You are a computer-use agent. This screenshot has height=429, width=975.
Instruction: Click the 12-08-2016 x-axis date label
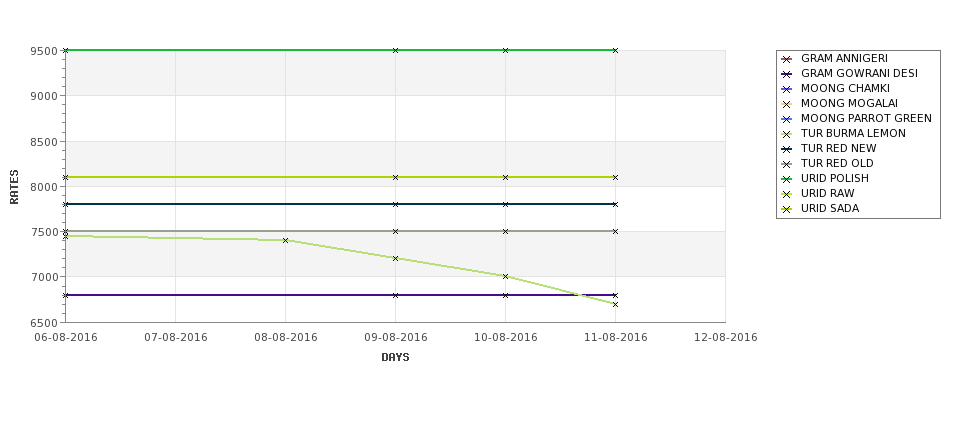pyautogui.click(x=725, y=337)
